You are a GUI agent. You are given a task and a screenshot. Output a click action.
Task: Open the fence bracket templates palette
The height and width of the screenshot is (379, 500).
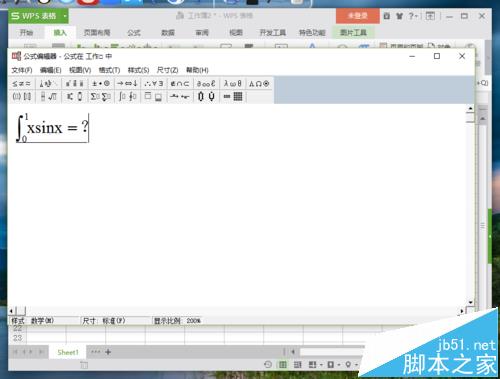tap(21, 97)
